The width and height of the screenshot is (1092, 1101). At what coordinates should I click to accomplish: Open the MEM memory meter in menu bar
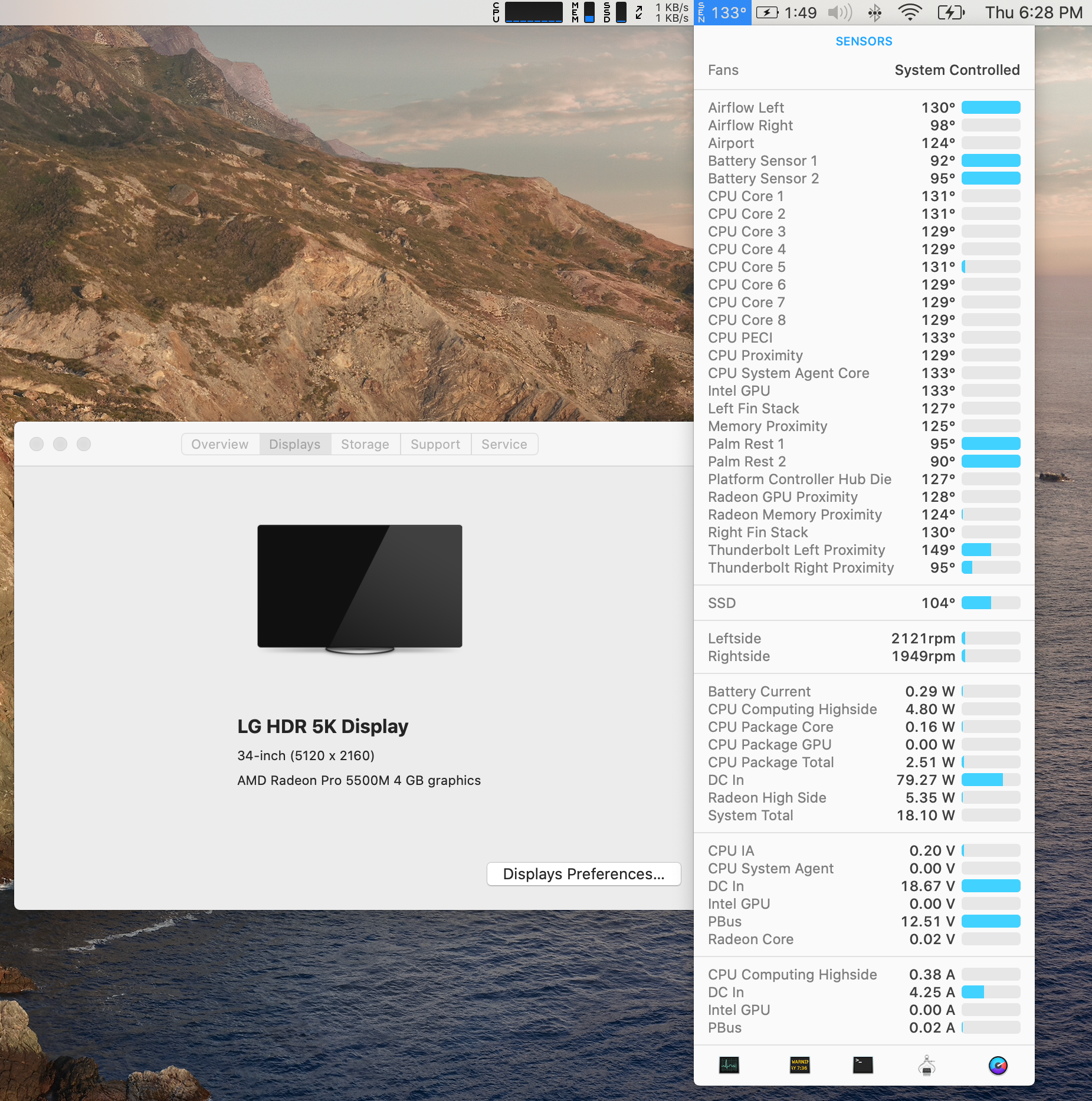point(583,12)
